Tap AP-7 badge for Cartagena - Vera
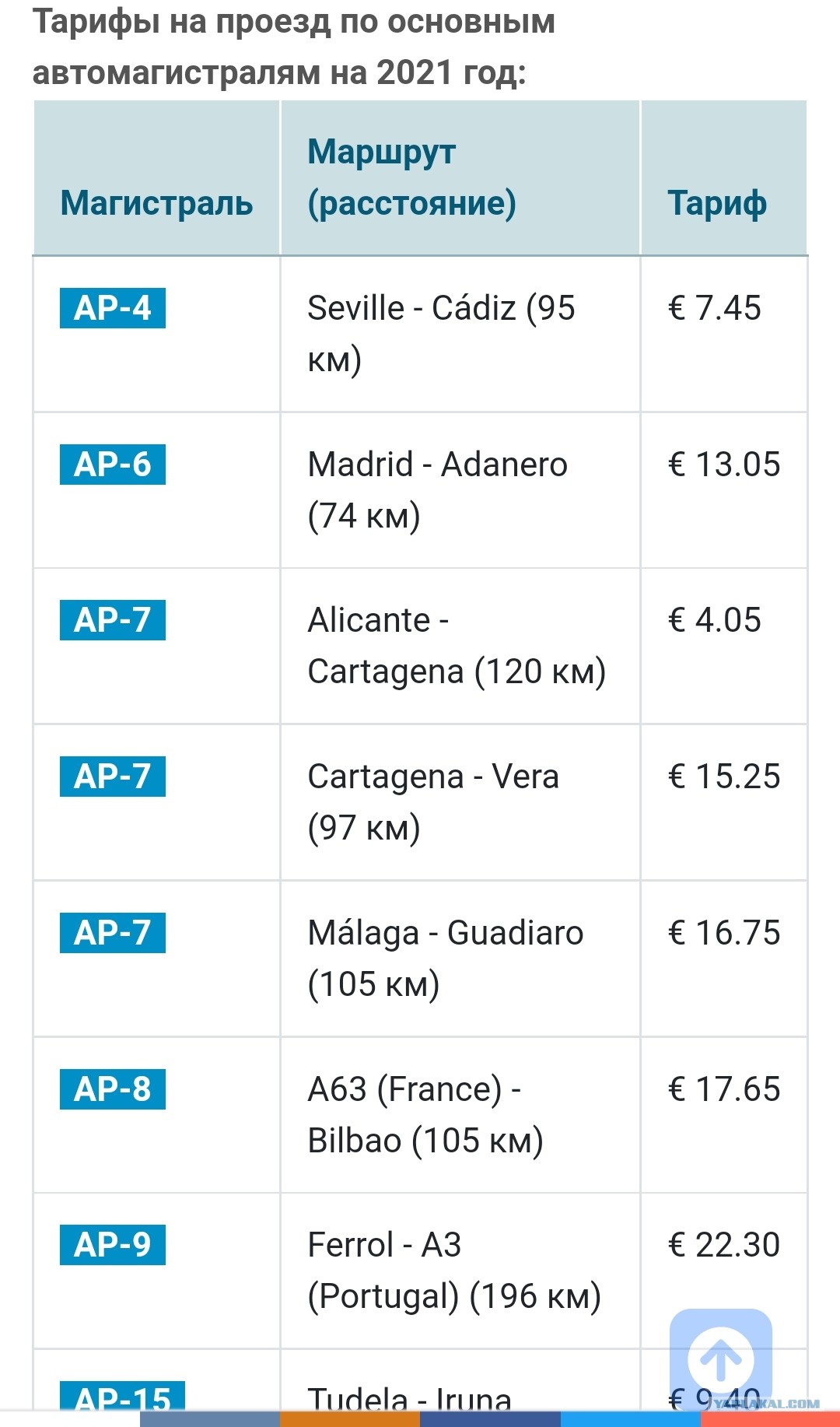This screenshot has height=1427, width=840. coord(113,777)
